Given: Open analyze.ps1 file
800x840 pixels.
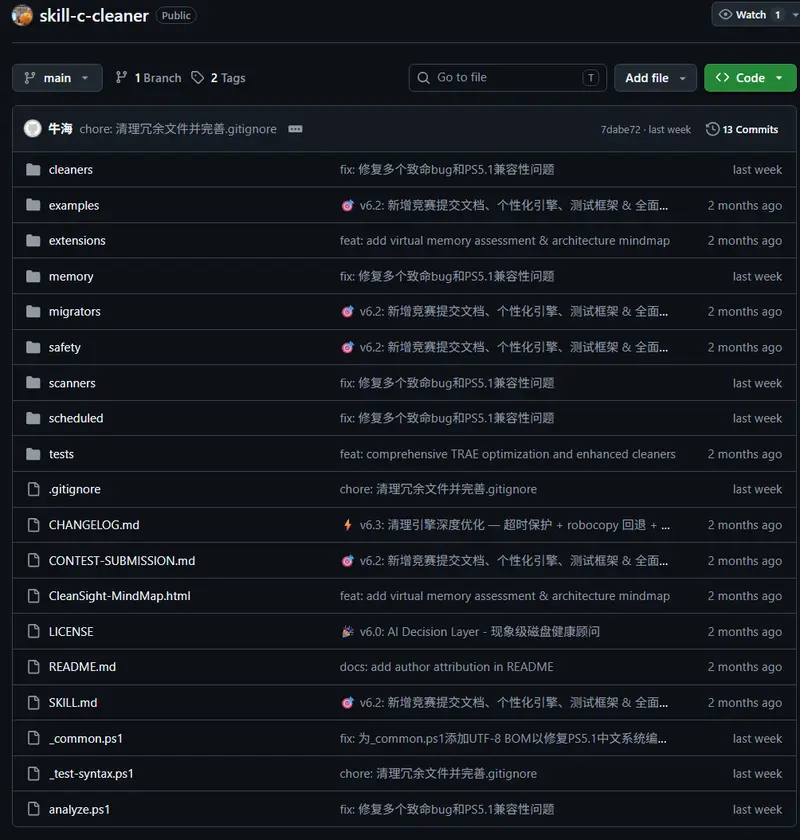Looking at the screenshot, I should tap(79, 809).
